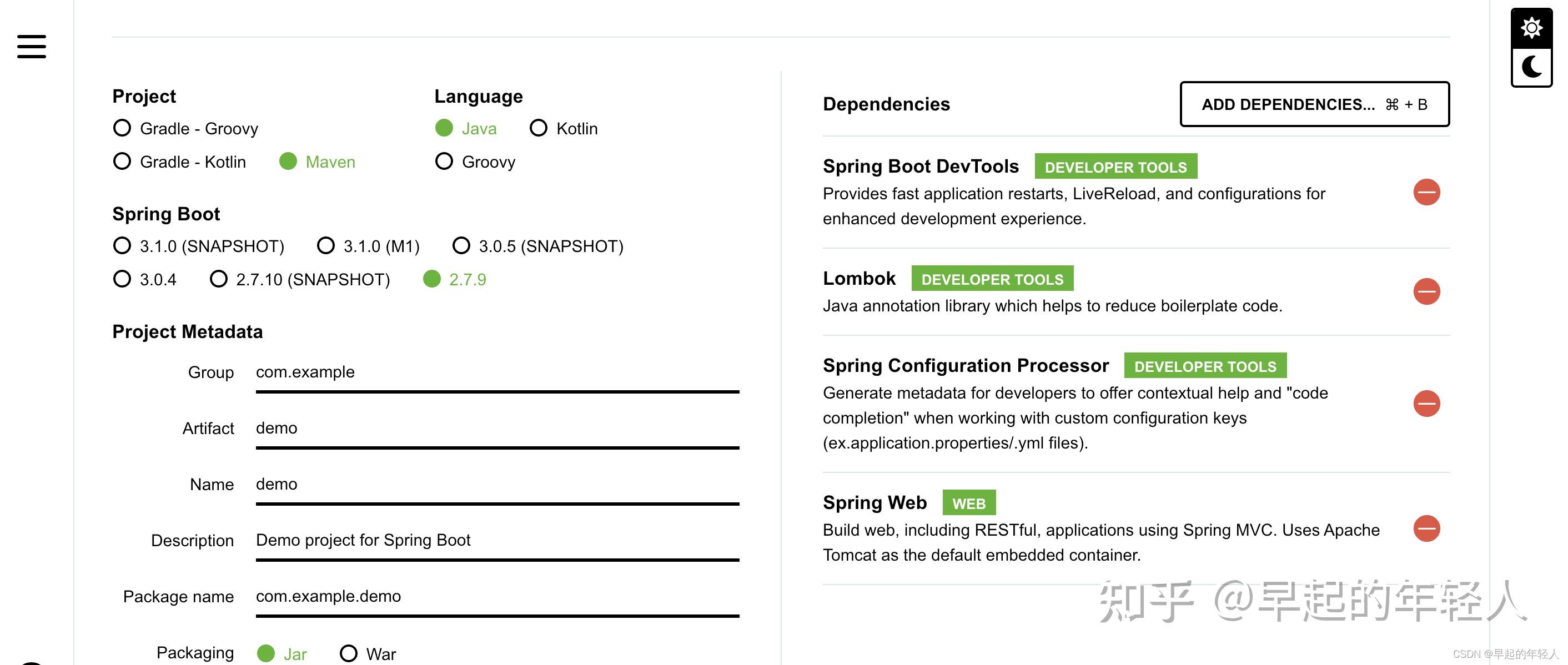The width and height of the screenshot is (1568, 665).
Task: Select War packaging option
Action: (368, 653)
